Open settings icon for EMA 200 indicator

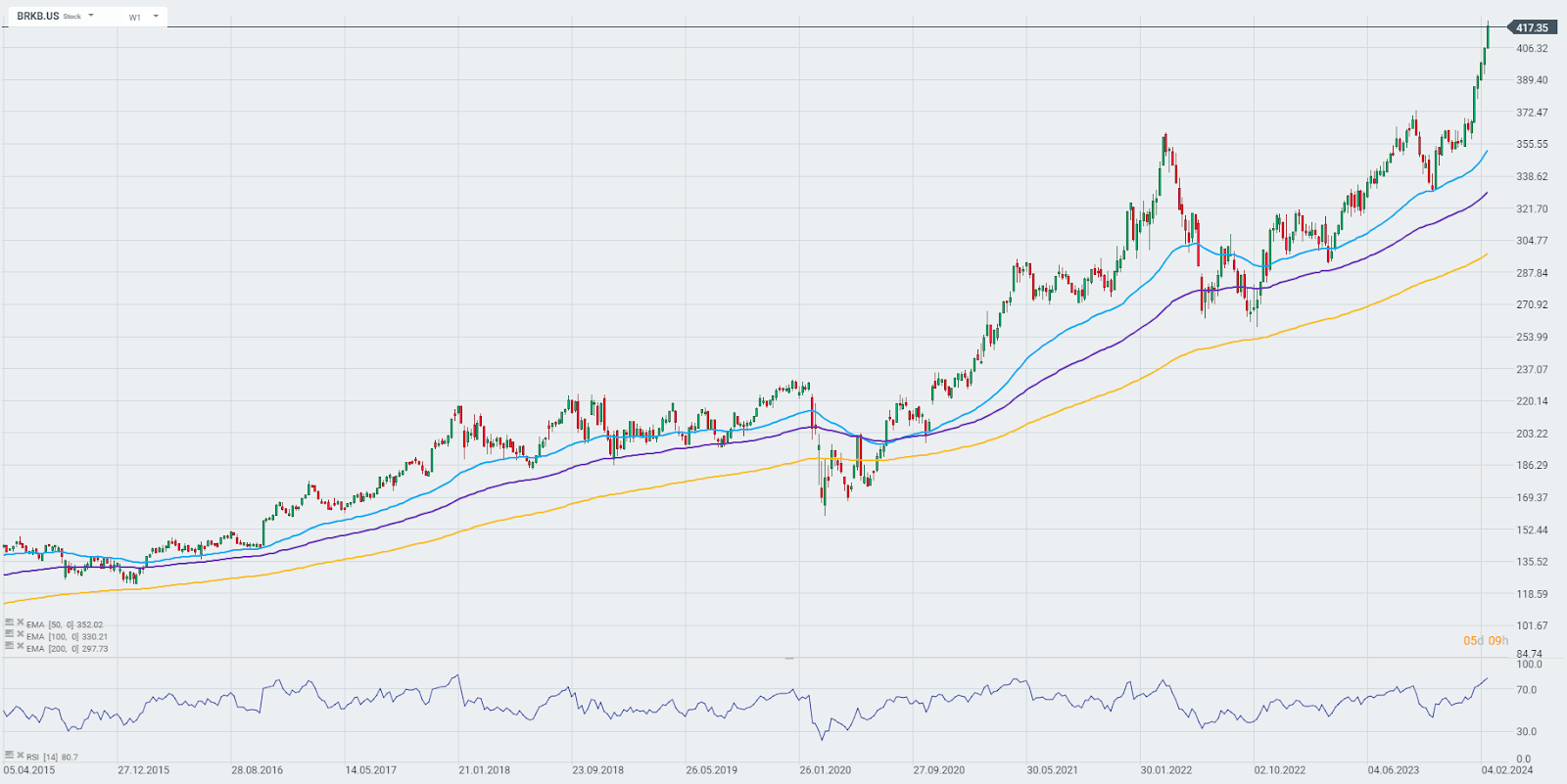(x=9, y=646)
